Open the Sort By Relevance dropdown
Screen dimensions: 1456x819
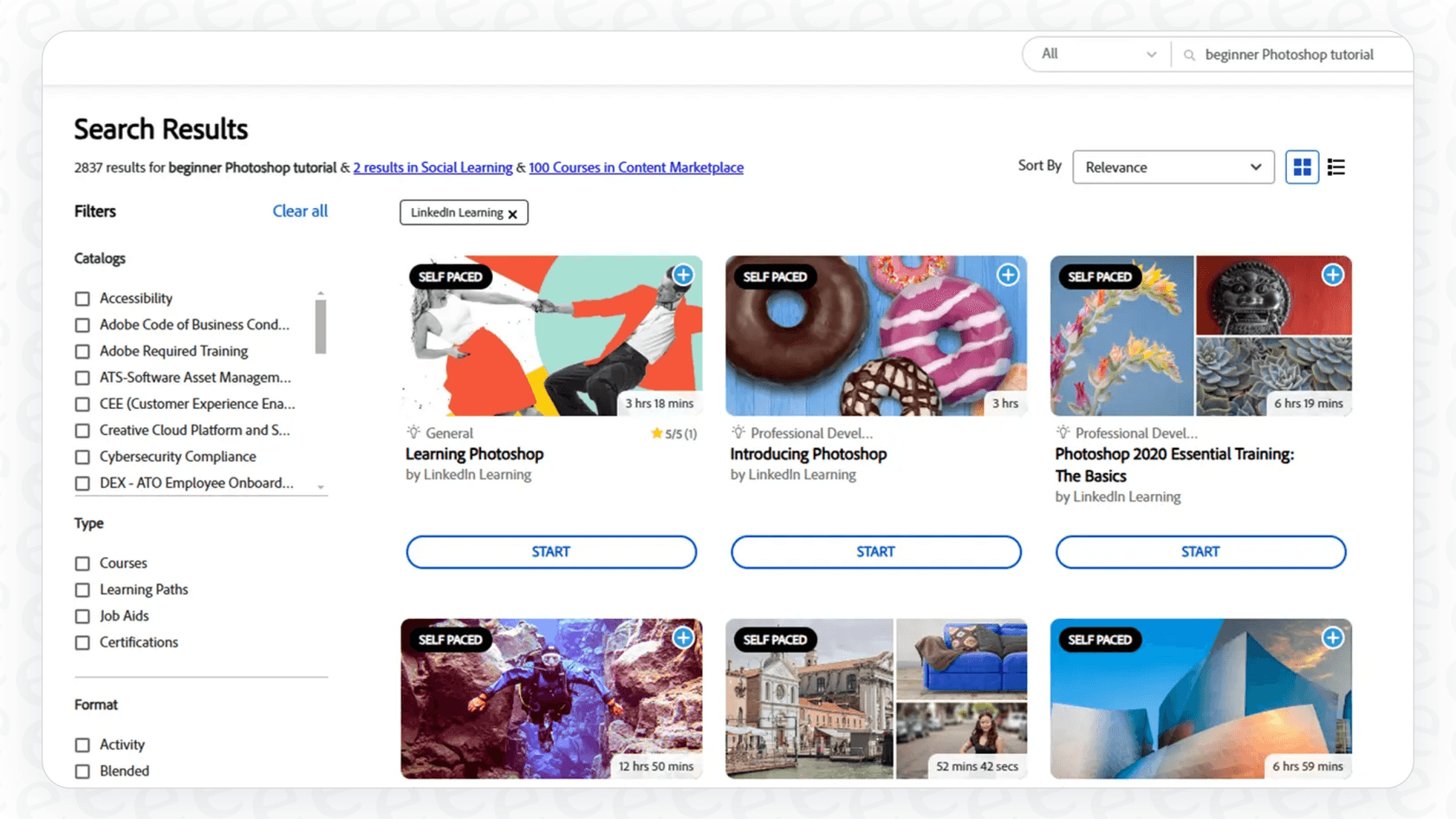click(1173, 166)
